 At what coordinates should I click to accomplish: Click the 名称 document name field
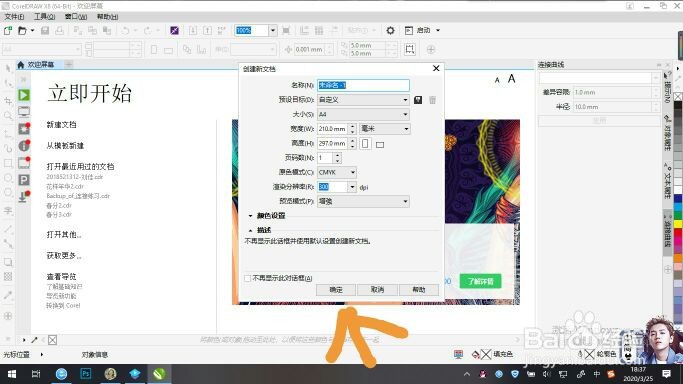[x=363, y=85]
